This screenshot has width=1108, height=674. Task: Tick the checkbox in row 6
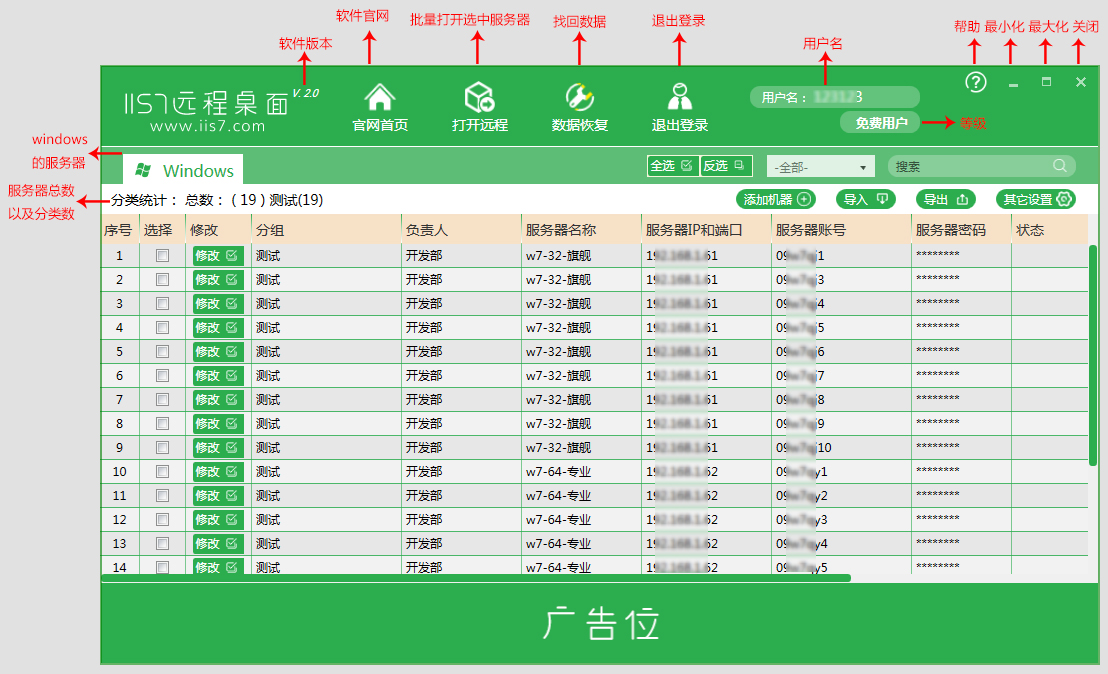click(163, 376)
